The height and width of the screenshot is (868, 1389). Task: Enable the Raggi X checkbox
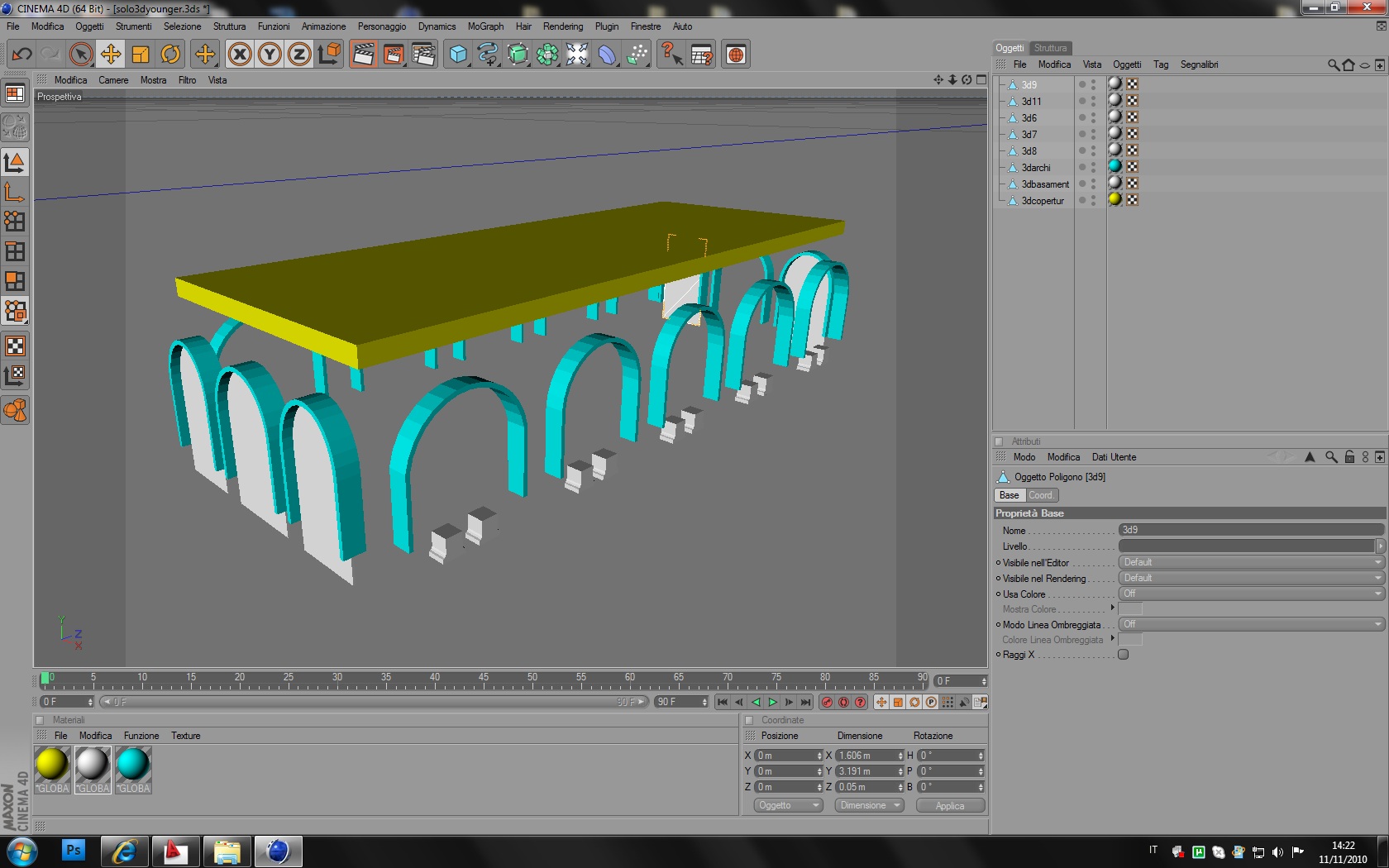[x=1123, y=655]
